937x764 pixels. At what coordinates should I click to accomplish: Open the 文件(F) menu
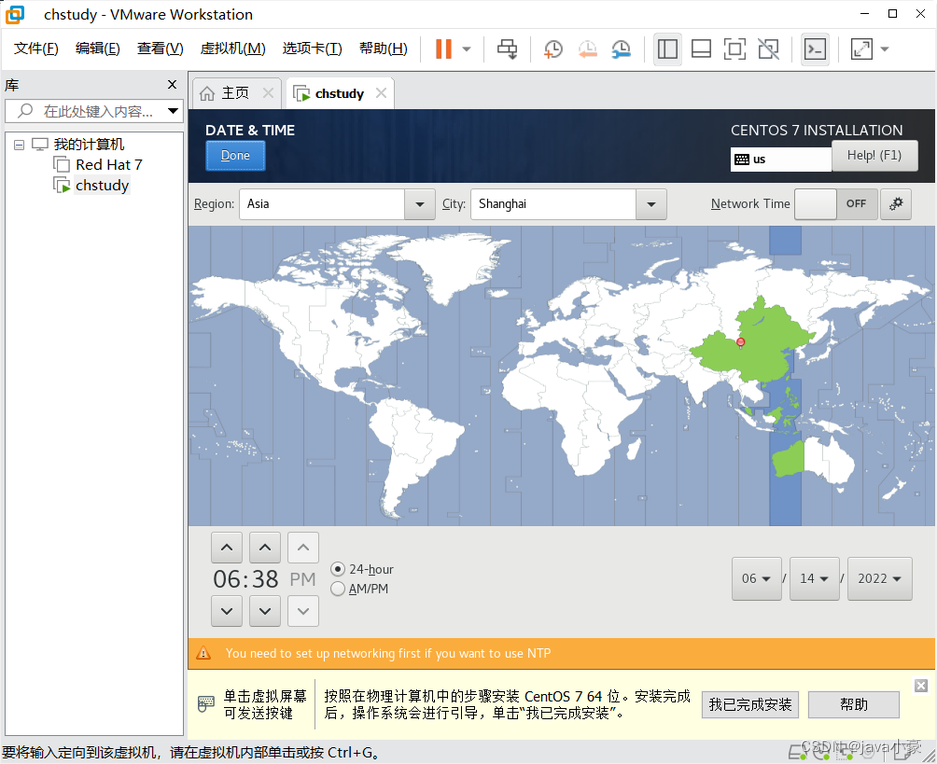pos(36,48)
